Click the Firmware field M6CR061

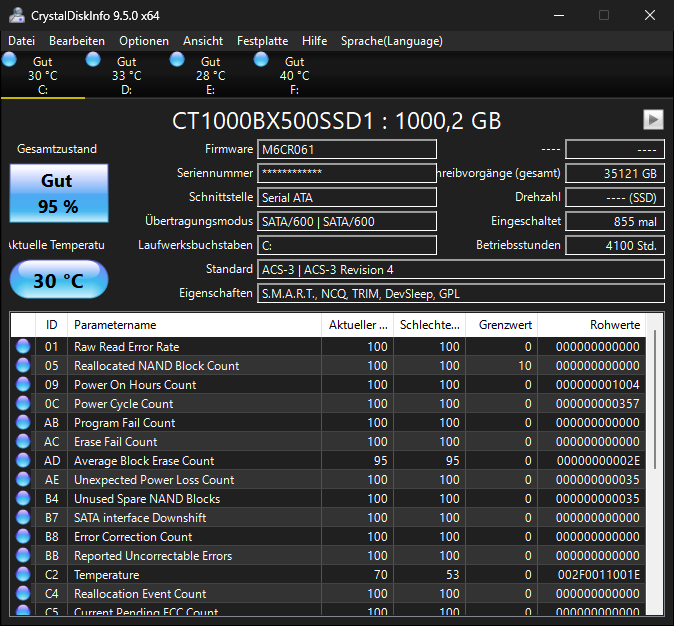[347, 150]
